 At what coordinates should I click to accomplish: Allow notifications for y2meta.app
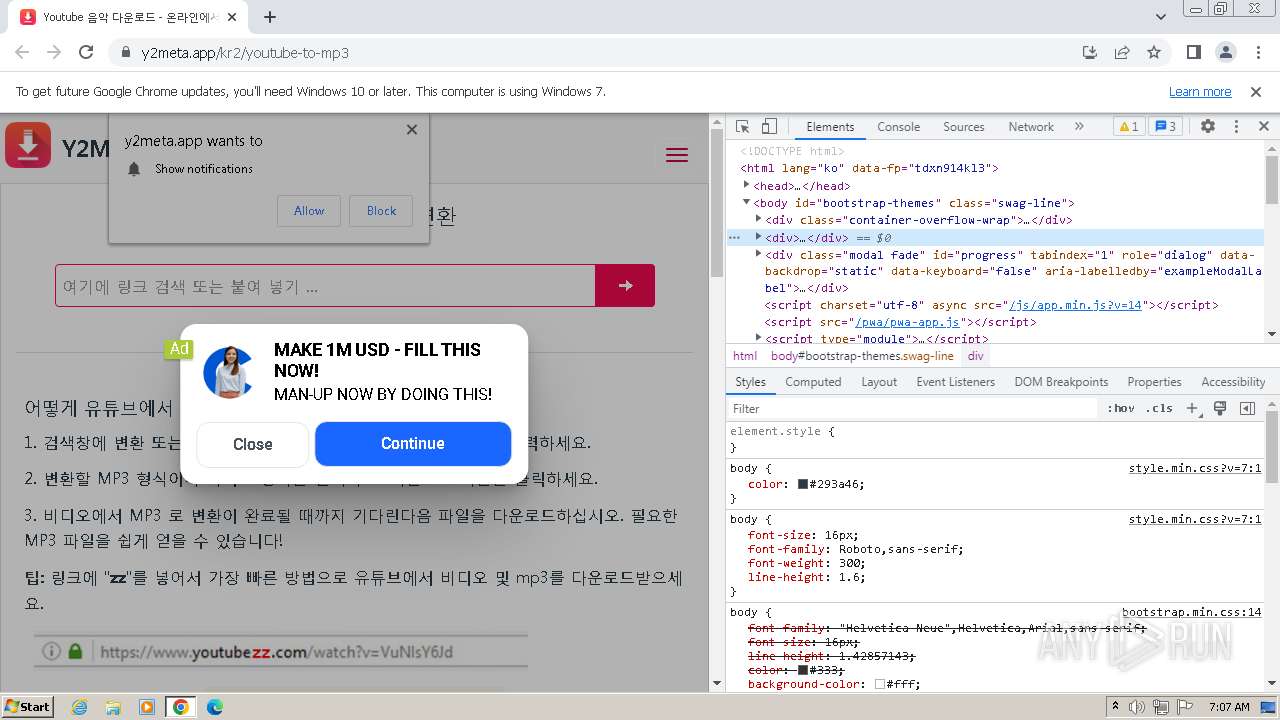coord(309,211)
